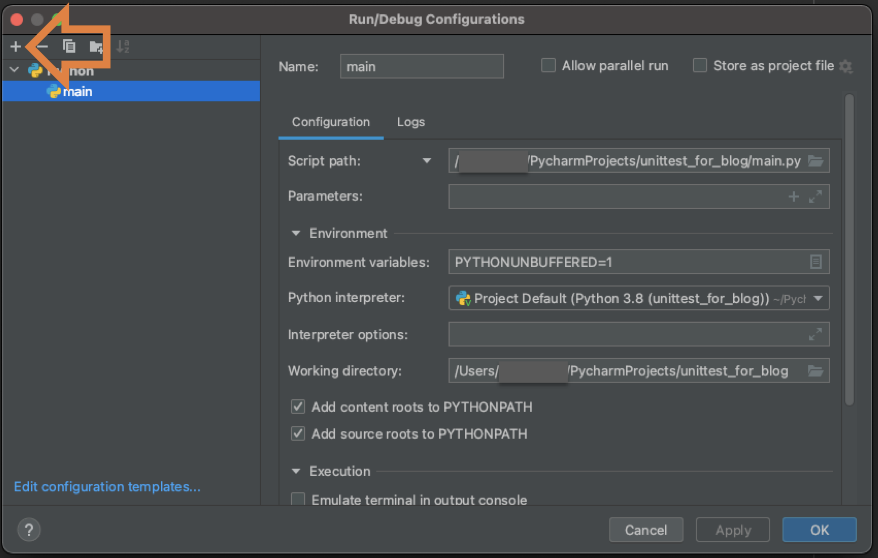Uncheck Add source roots to PYTHONPATH

coord(298,434)
